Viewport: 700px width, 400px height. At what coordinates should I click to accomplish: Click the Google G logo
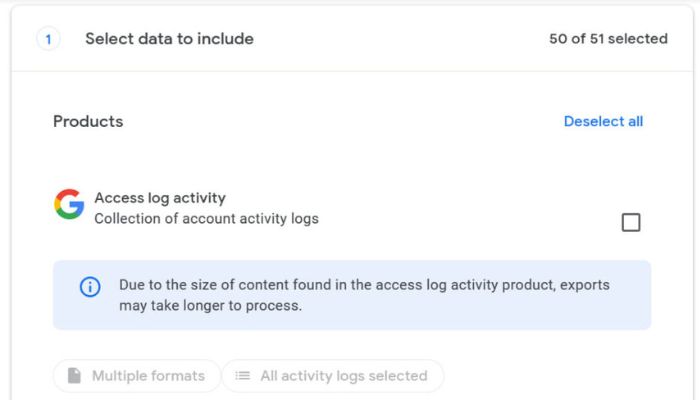click(69, 204)
